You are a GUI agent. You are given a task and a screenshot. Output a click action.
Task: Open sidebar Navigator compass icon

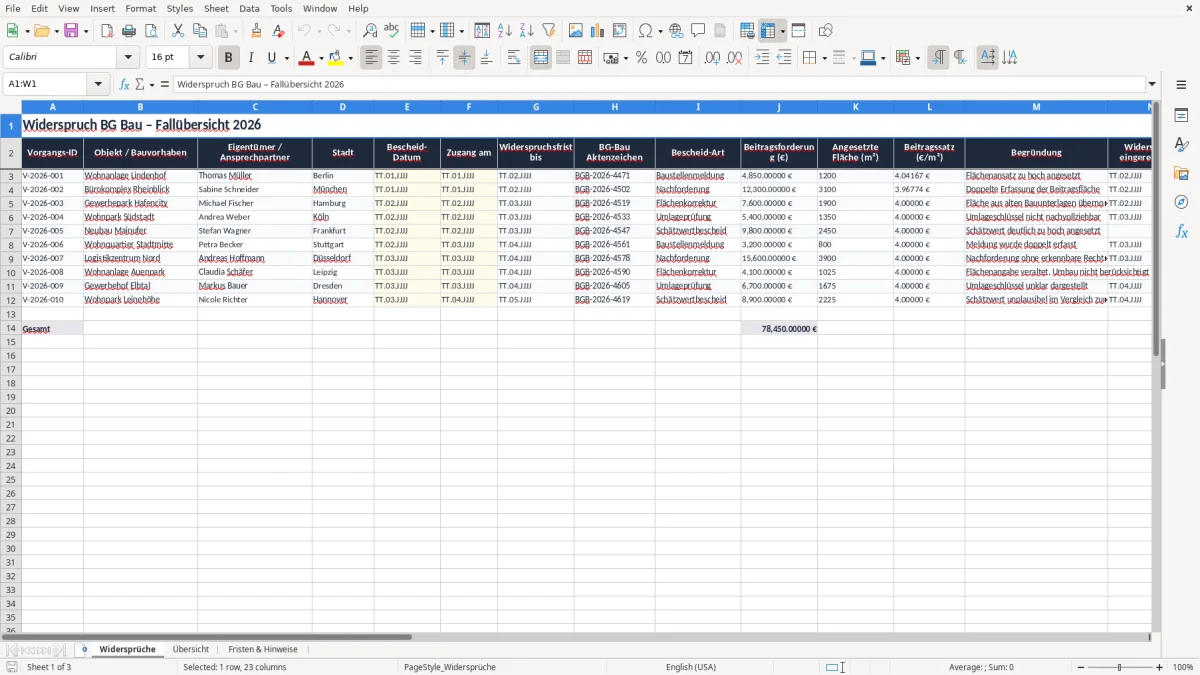pos(1181,202)
